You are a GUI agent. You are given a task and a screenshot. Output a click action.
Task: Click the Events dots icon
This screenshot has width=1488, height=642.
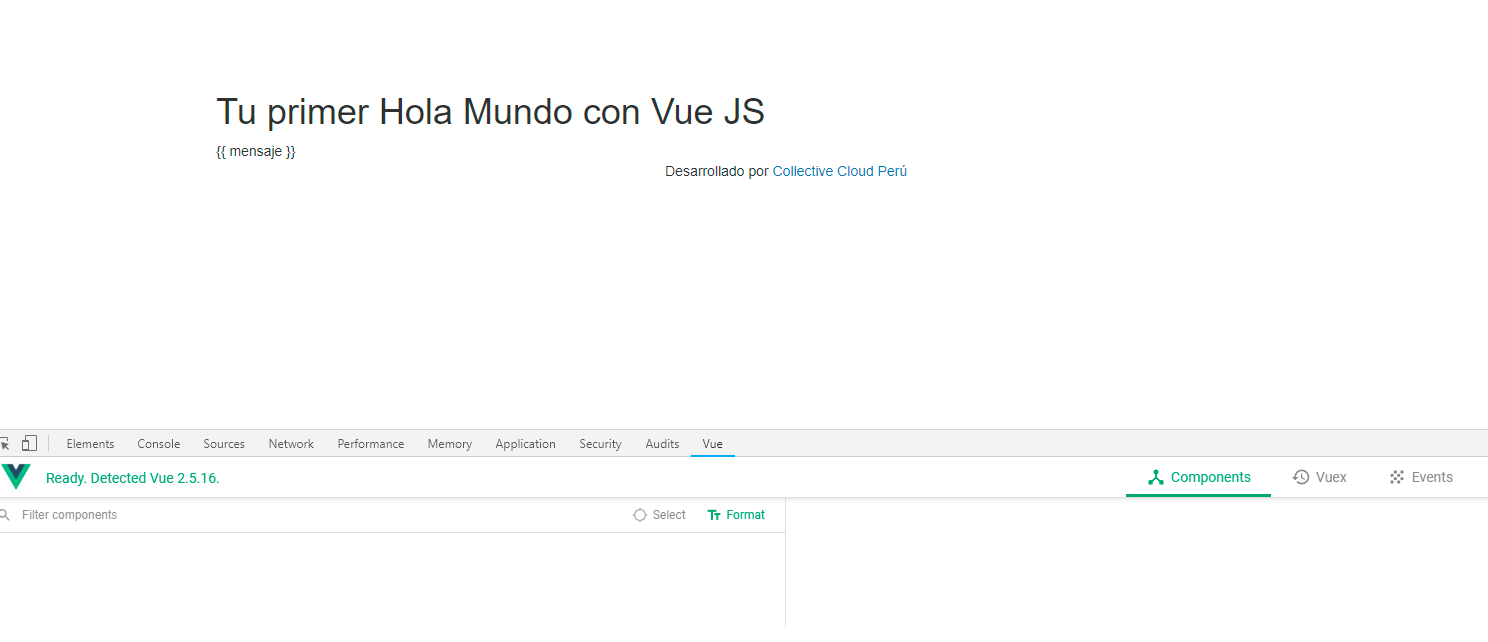pos(1397,477)
